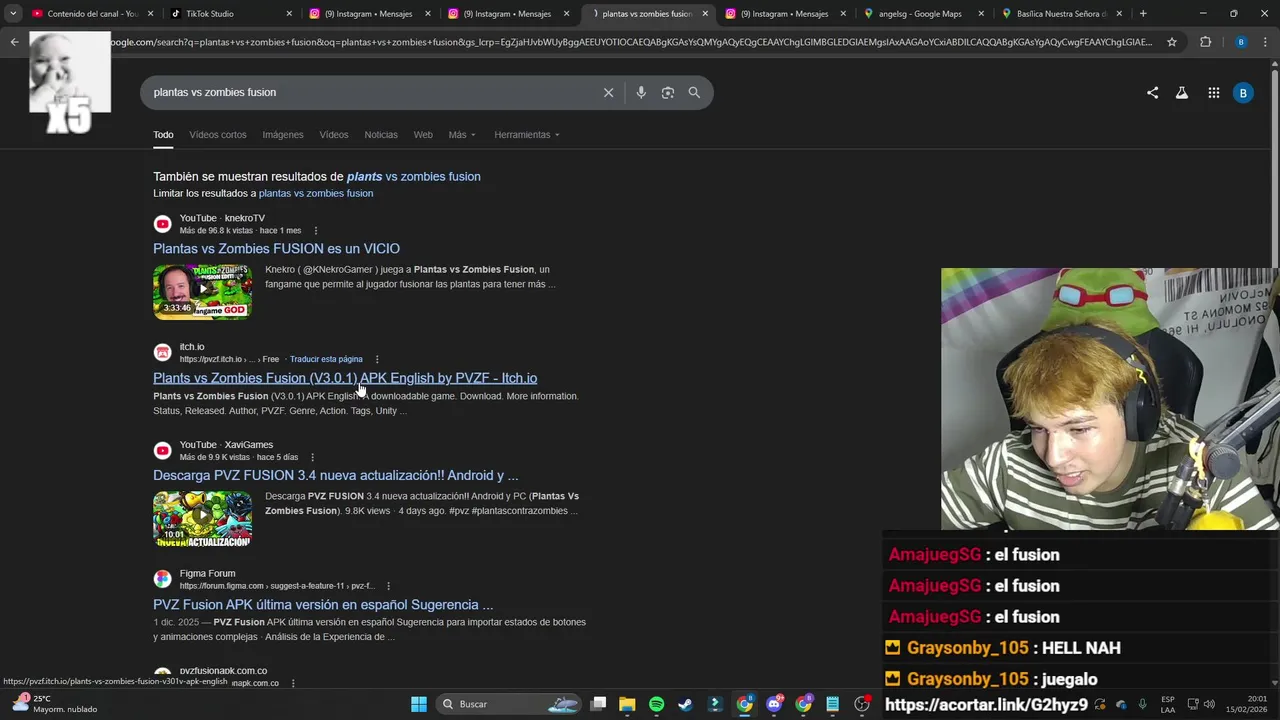Screen dimensions: 1280x720
Task: Limit results to 'plantas vs zombies fusion' link
Action: (316, 193)
